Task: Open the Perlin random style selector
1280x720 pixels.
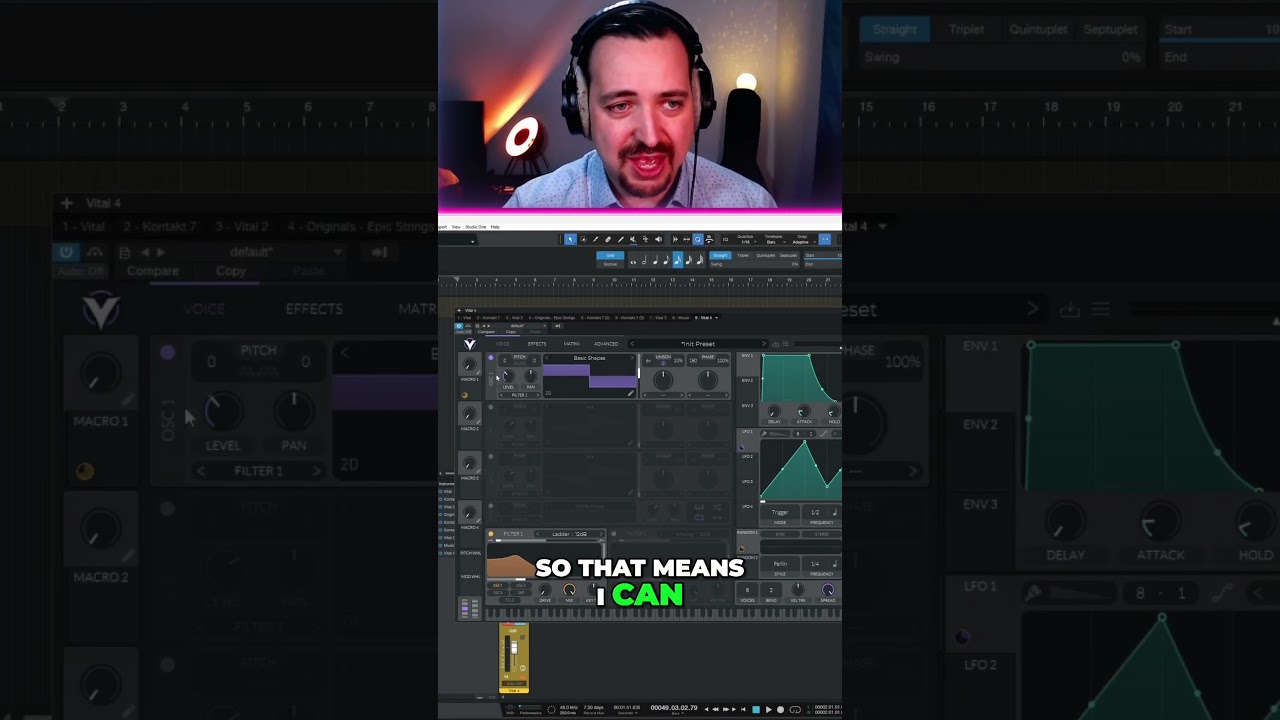Action: (780, 564)
